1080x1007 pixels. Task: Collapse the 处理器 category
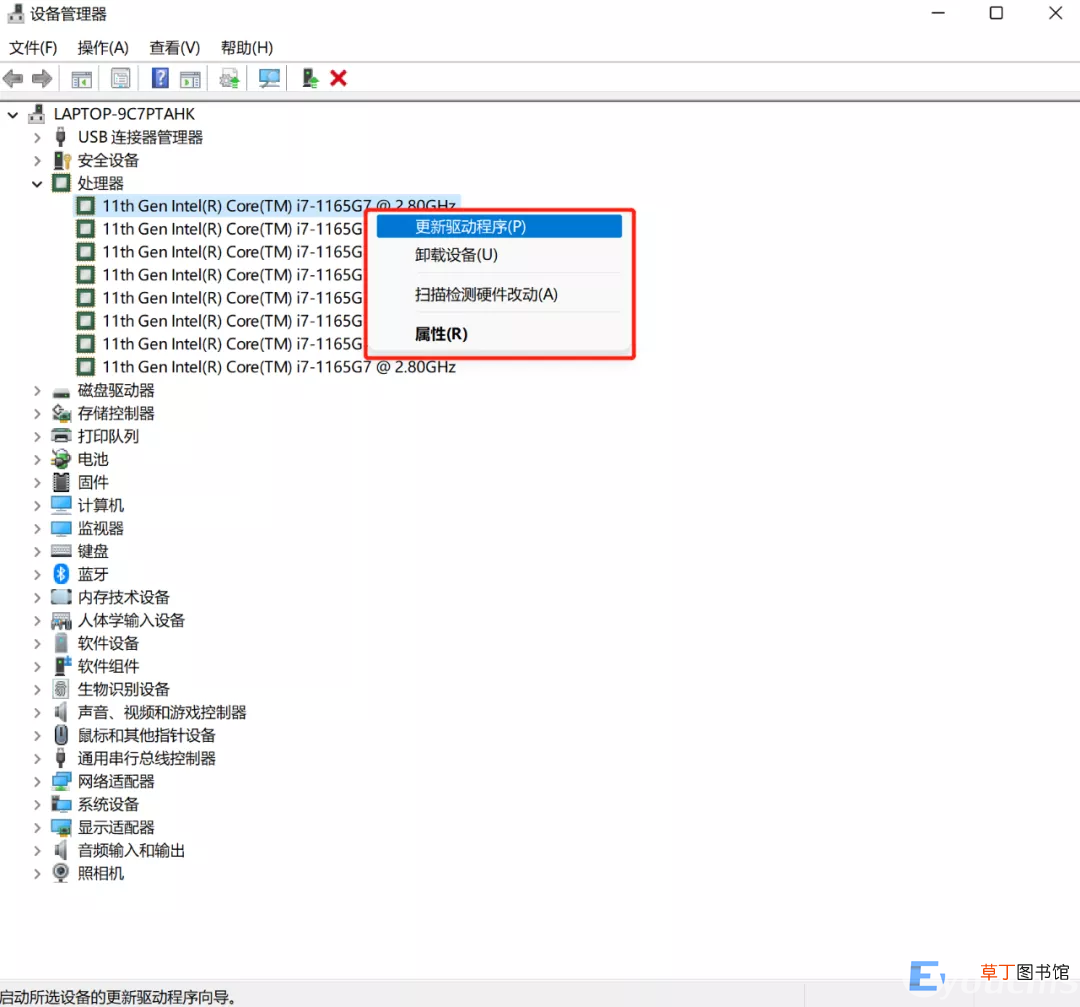click(37, 184)
